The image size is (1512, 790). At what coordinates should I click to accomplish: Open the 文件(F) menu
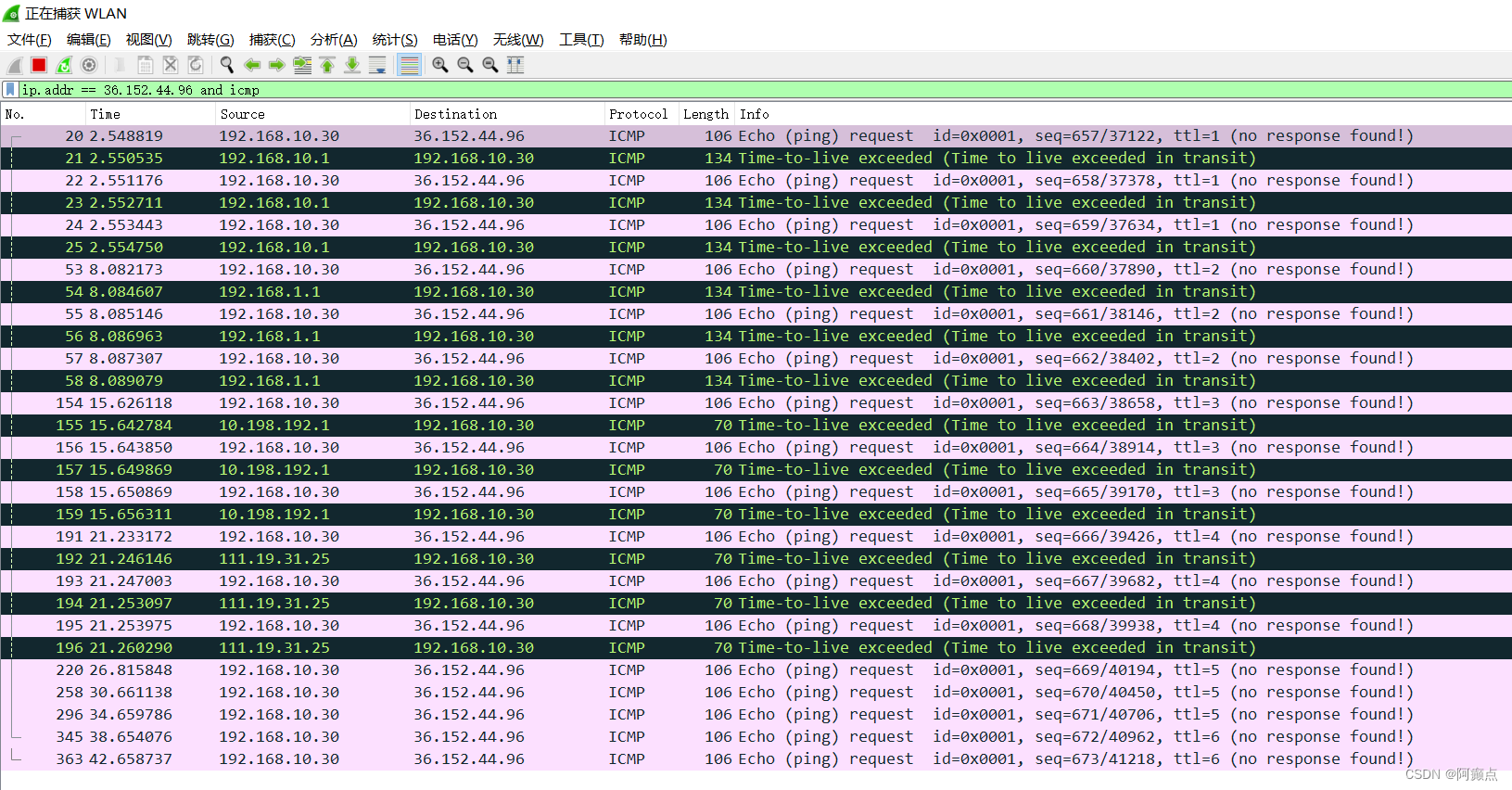point(30,40)
